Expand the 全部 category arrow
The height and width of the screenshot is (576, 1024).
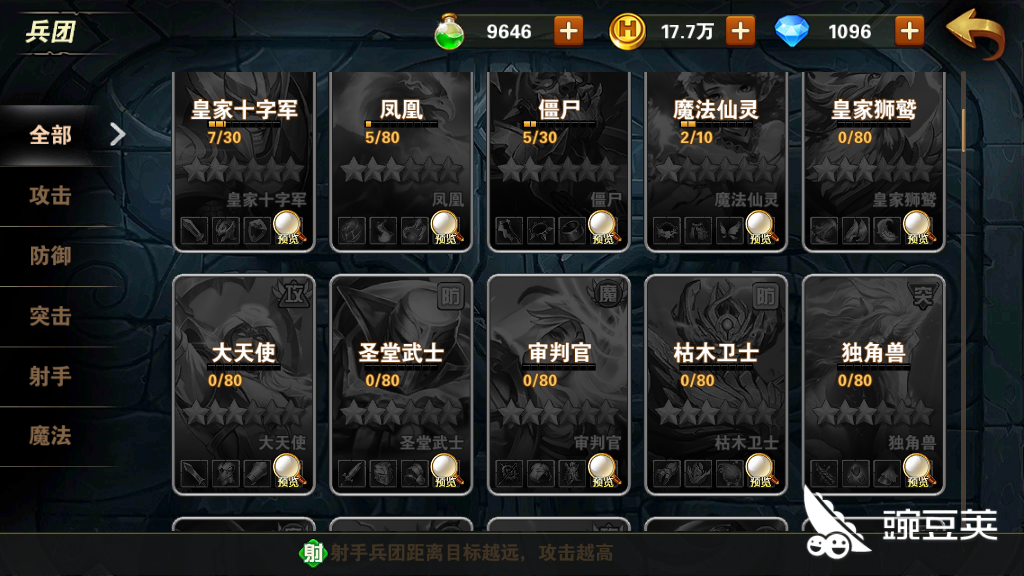pyautogui.click(x=118, y=135)
